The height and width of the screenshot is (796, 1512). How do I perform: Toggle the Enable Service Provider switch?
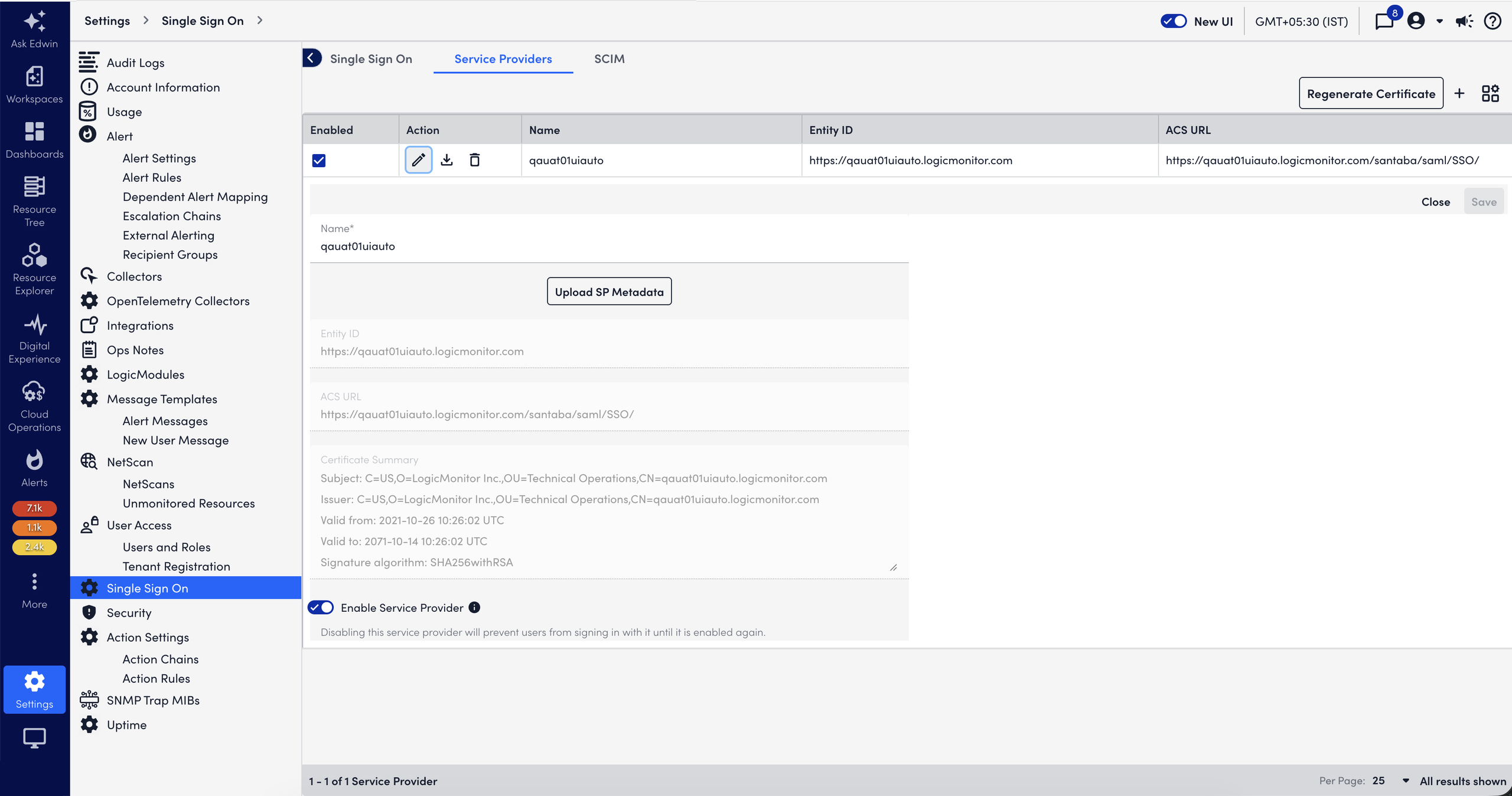point(321,607)
